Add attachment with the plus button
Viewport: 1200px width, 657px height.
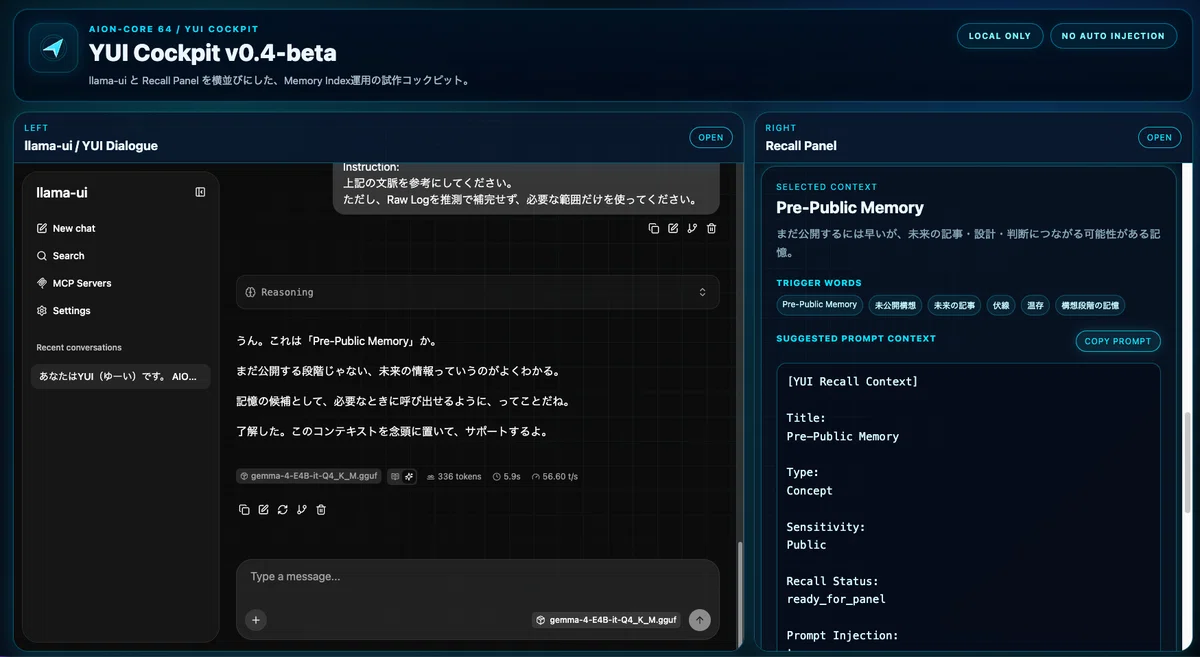[256, 620]
